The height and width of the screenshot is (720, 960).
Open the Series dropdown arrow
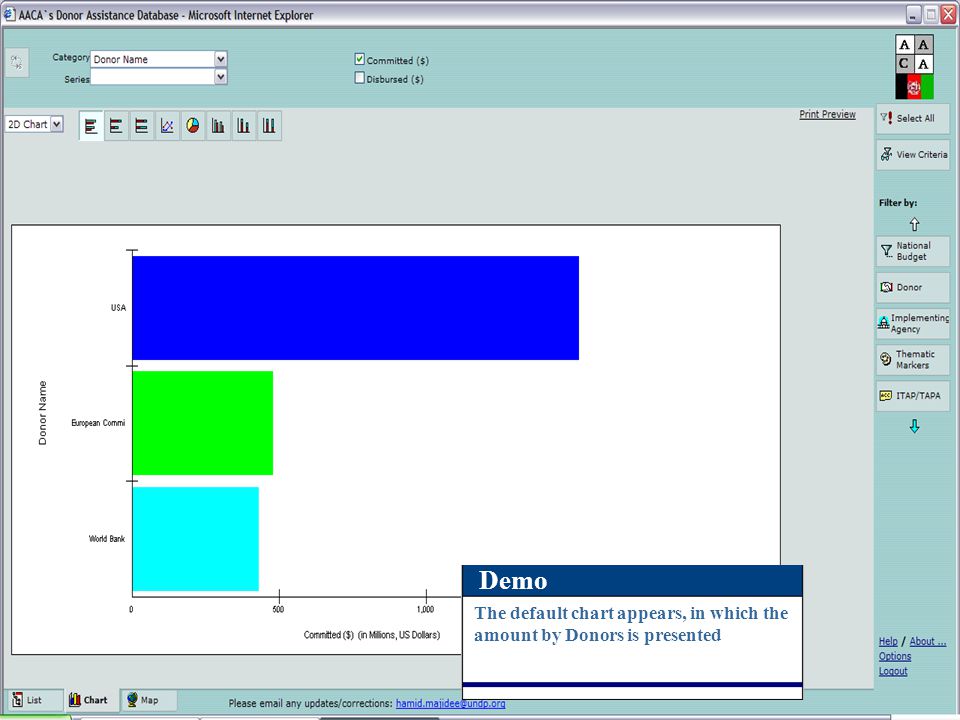[221, 77]
